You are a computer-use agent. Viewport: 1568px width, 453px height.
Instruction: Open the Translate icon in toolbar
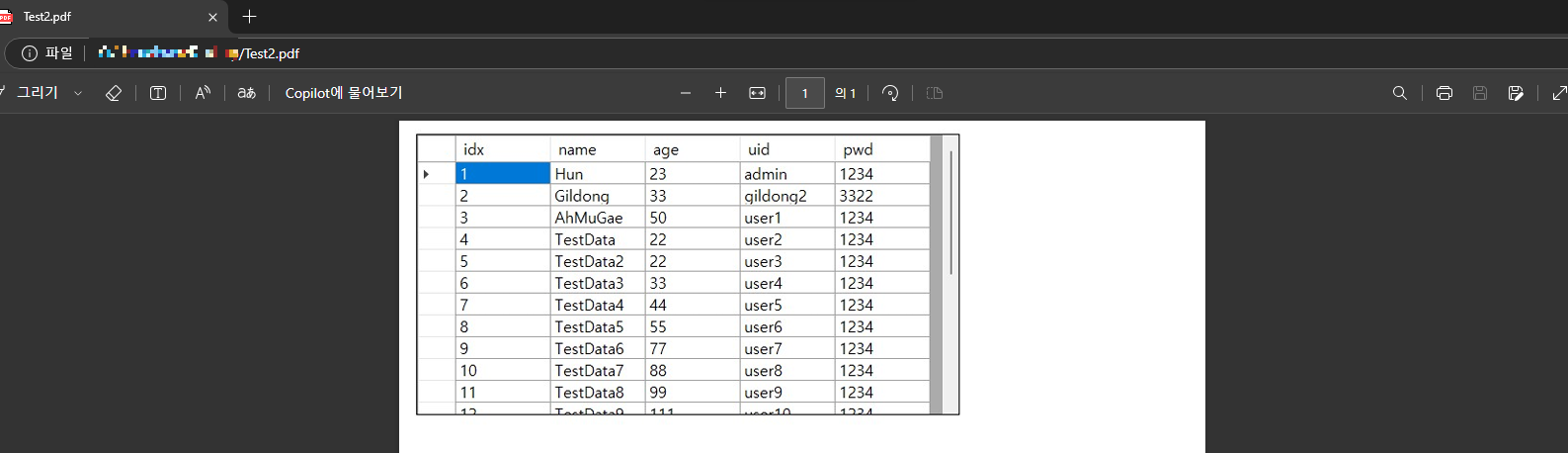(x=247, y=93)
